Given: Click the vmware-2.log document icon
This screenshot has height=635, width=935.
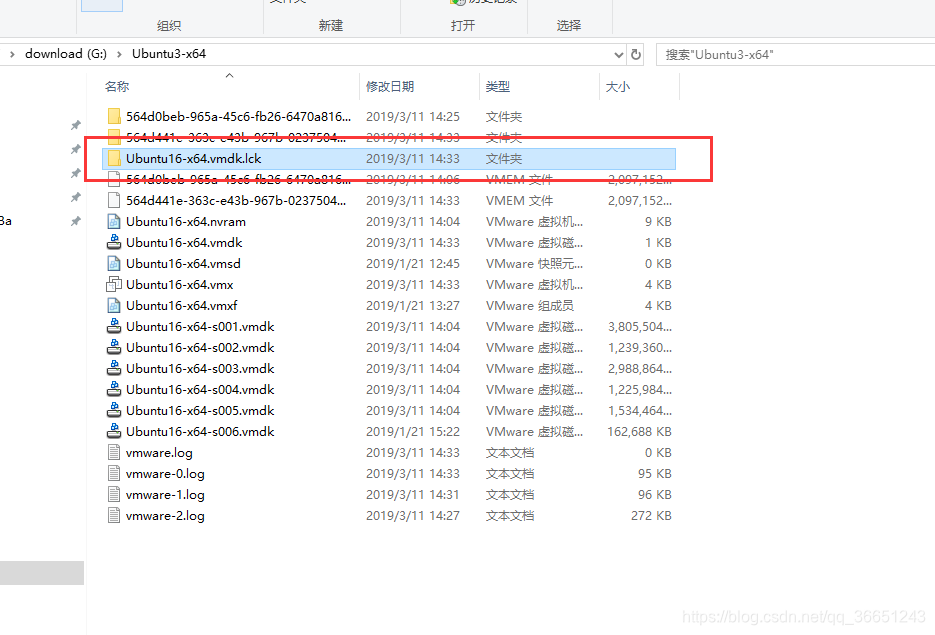Looking at the screenshot, I should [114, 515].
